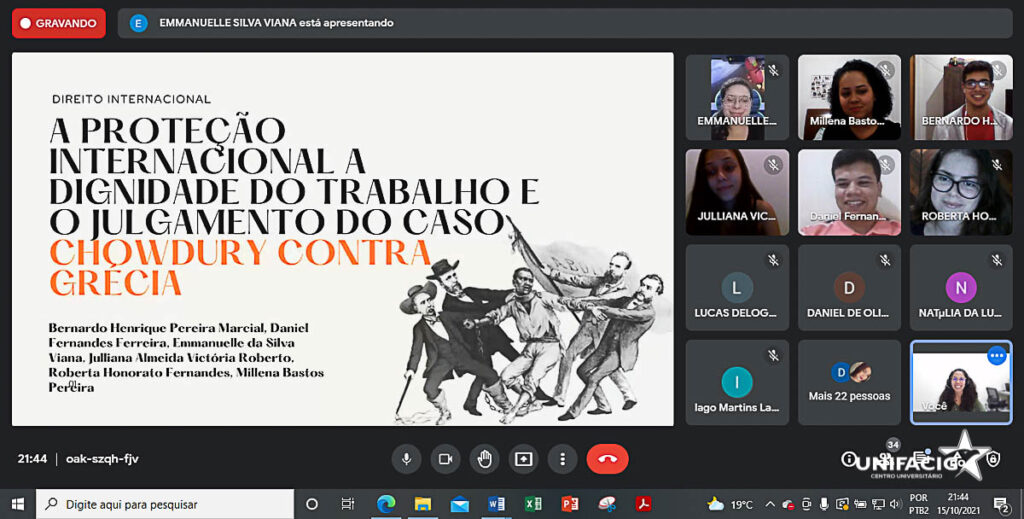Mute the microphone in the call bar
This screenshot has width=1024, height=519.
(x=406, y=459)
